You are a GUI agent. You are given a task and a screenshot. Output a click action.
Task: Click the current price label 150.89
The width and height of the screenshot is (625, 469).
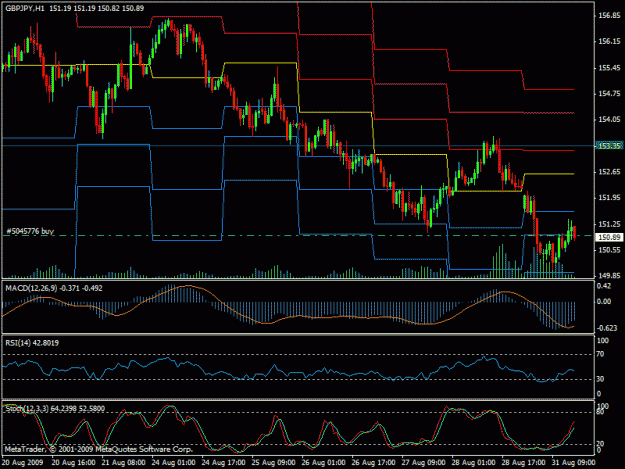609,237
